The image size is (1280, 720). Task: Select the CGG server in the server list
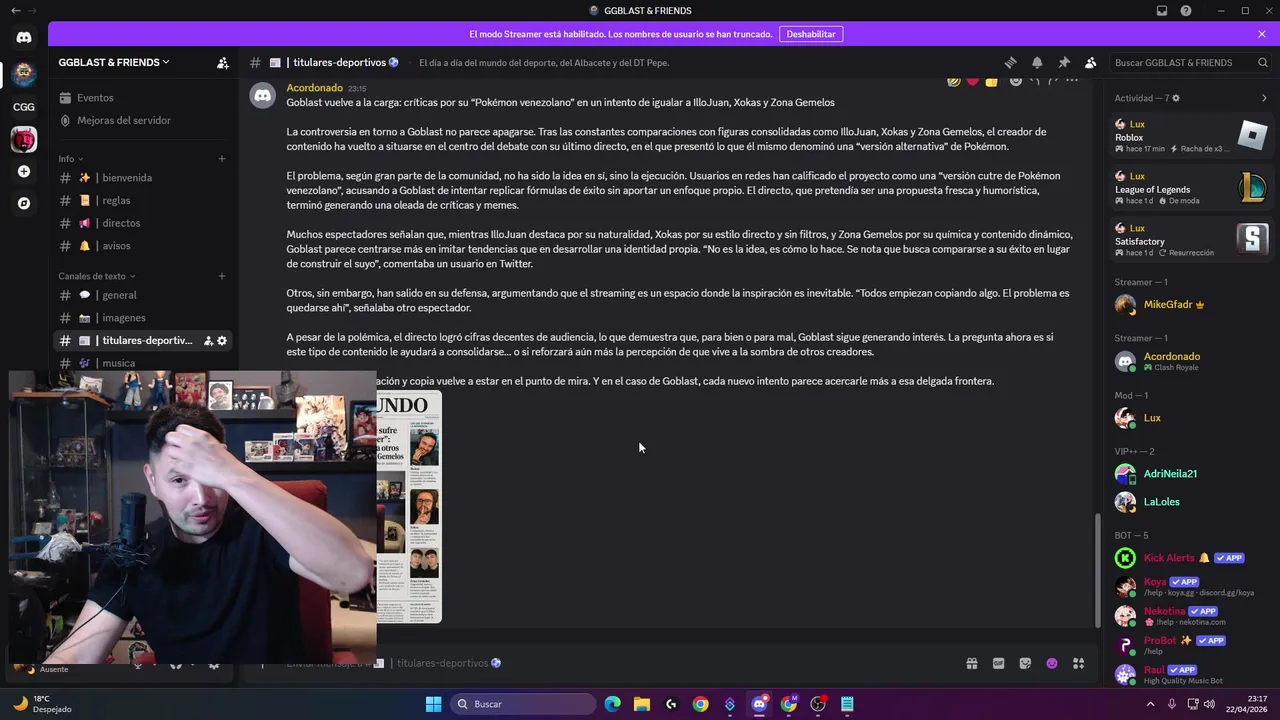(x=24, y=107)
